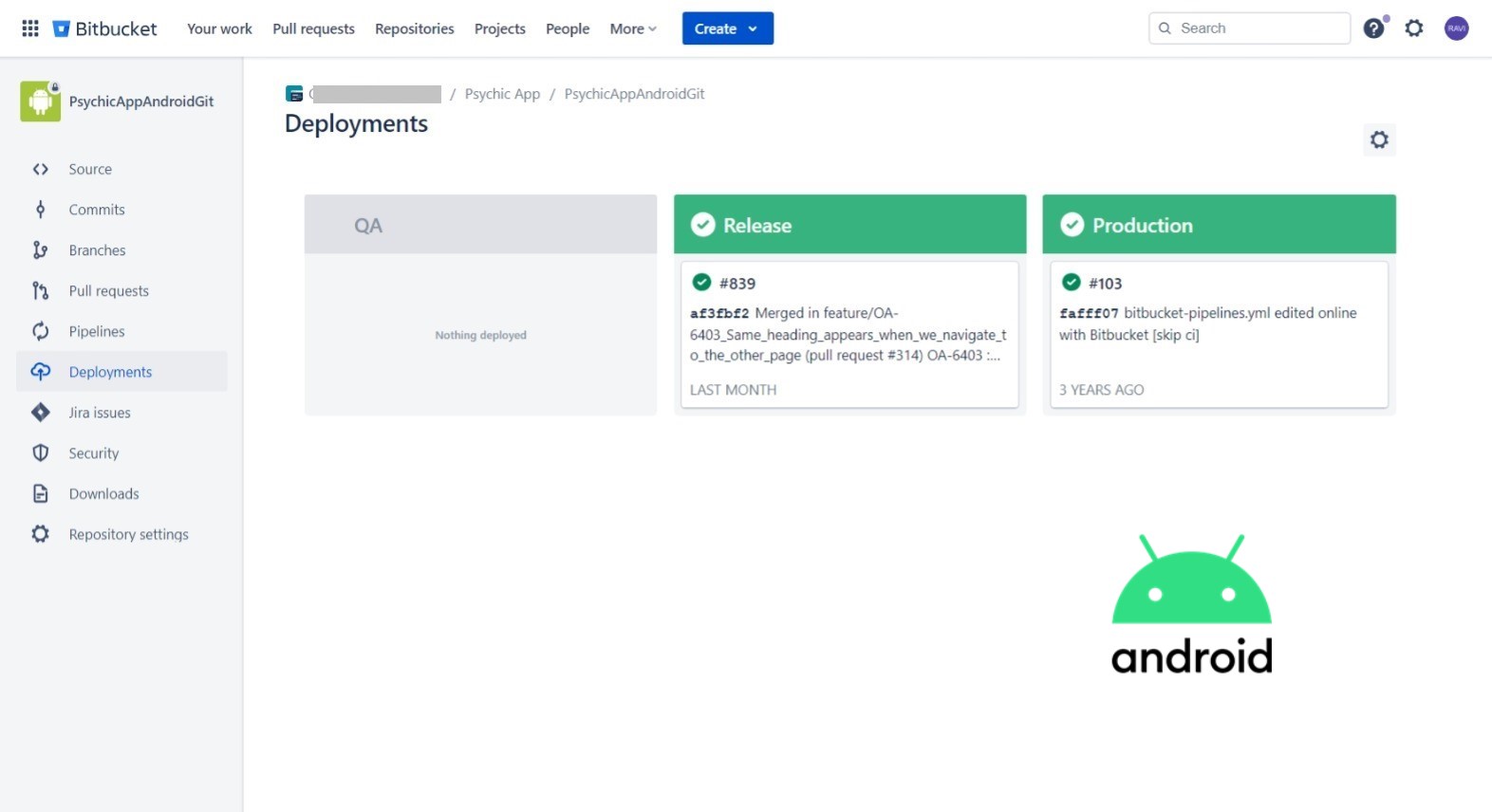1492x812 pixels.
Task: Open settings gear in top navigation
Action: tap(1414, 28)
